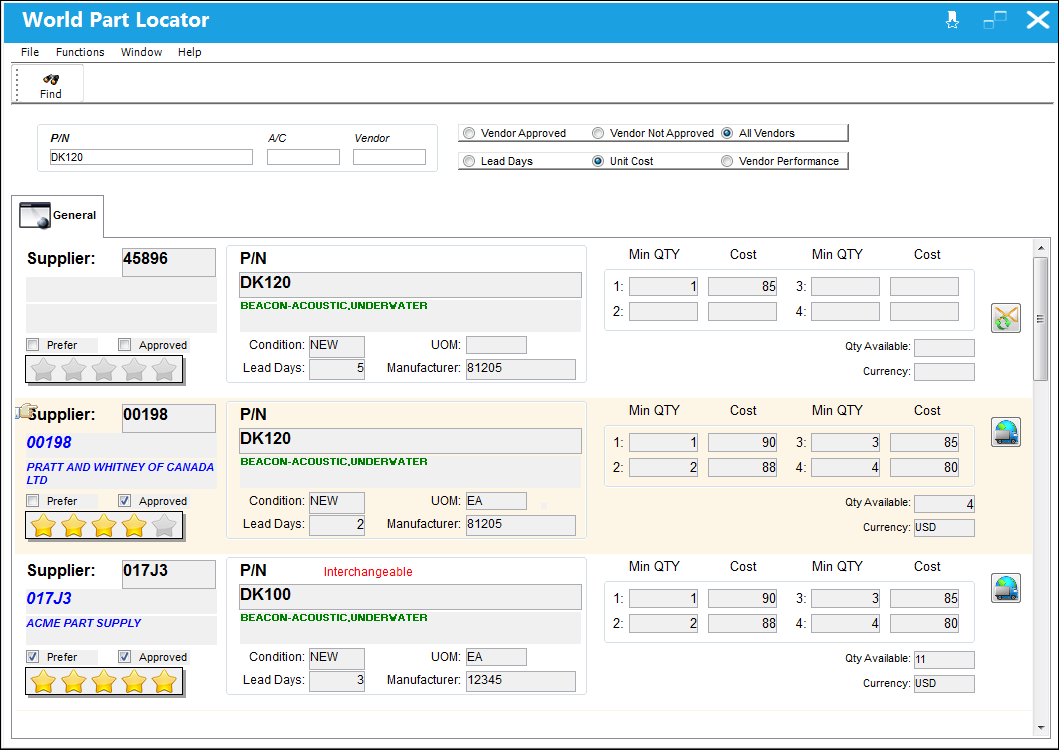This screenshot has height=750, width=1059.
Task: Click the A/C search input field
Action: pos(303,157)
